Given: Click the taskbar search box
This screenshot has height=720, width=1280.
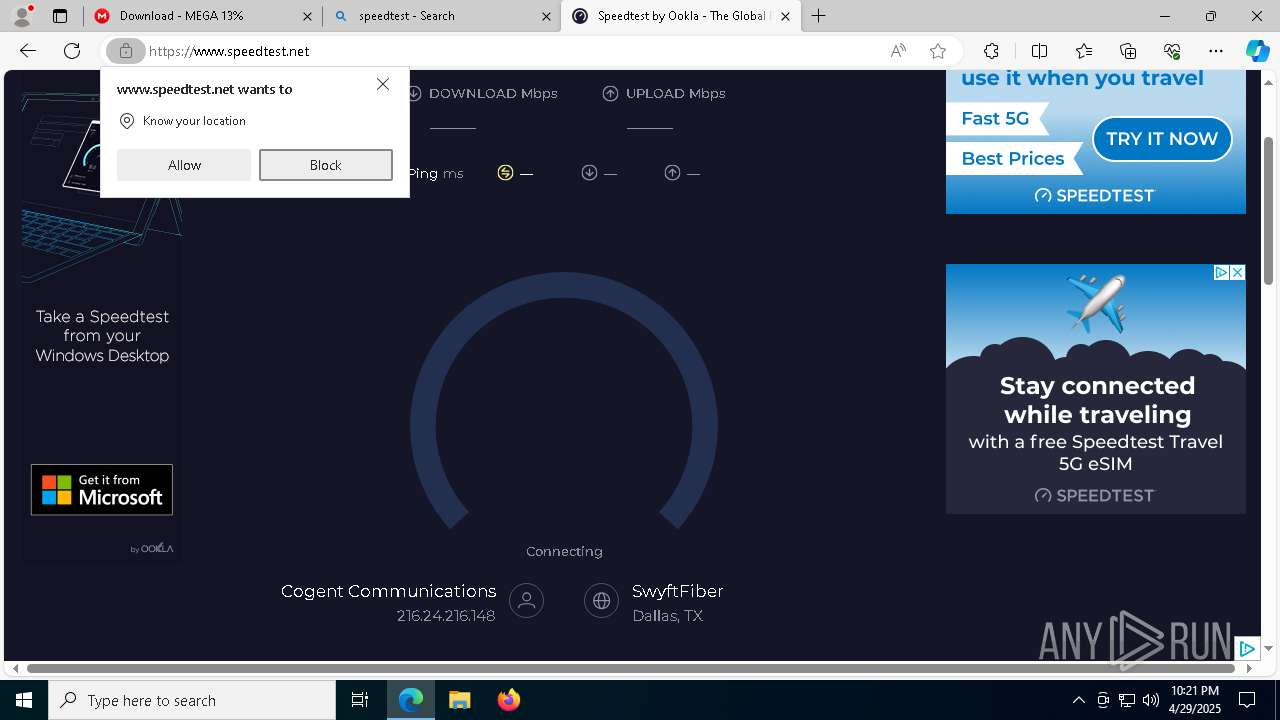Looking at the screenshot, I should (192, 700).
